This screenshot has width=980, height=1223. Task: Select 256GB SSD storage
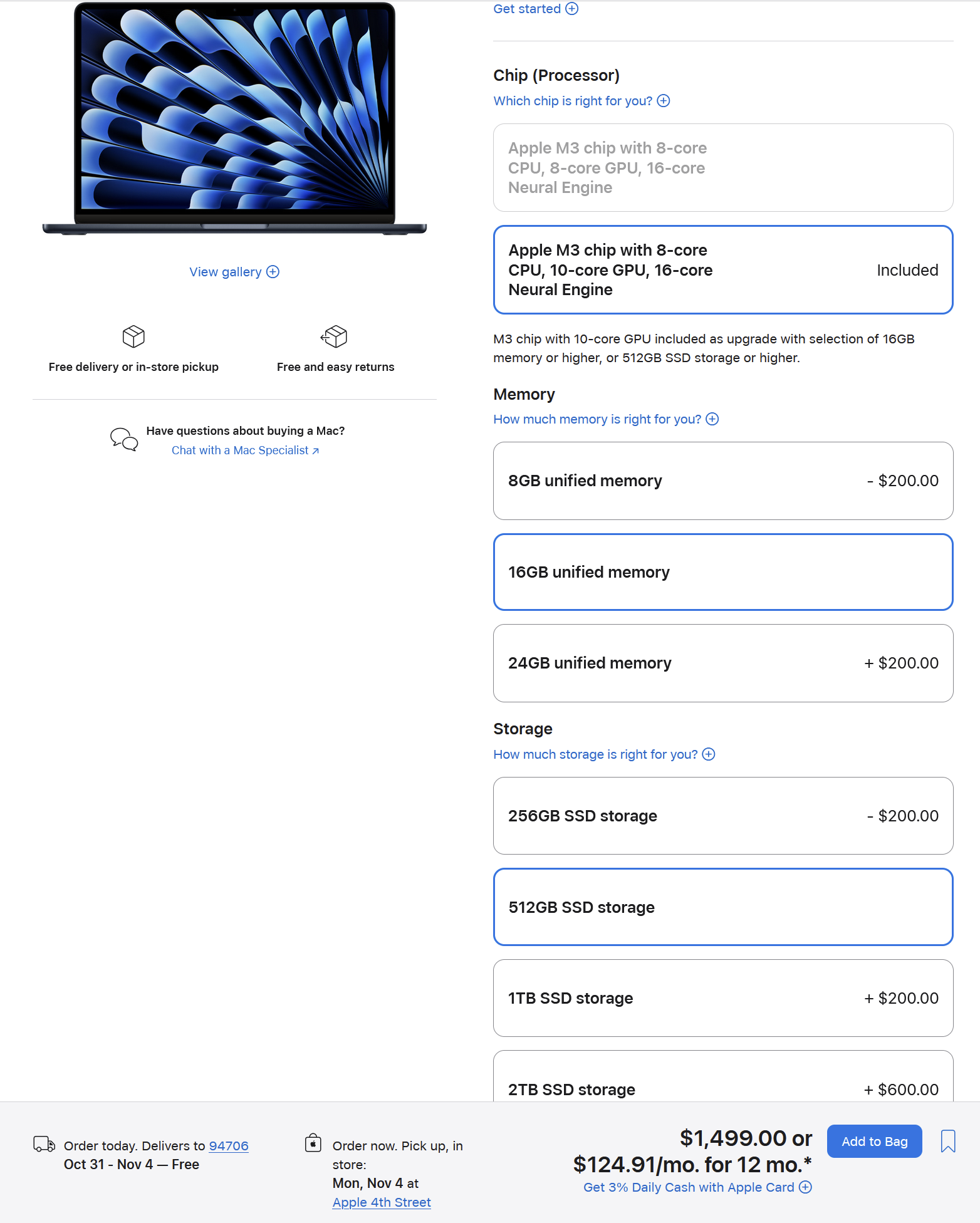[723, 816]
